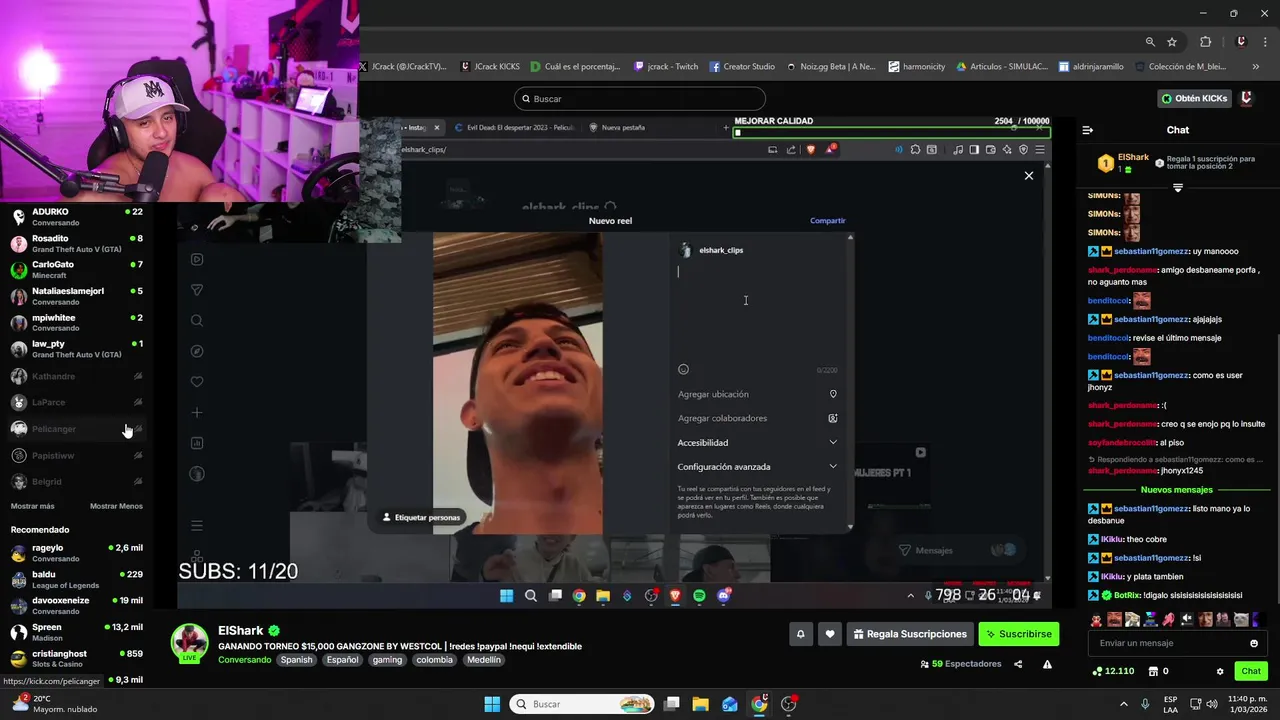
Task: Click the Obtén KICKs button
Action: tap(1194, 98)
